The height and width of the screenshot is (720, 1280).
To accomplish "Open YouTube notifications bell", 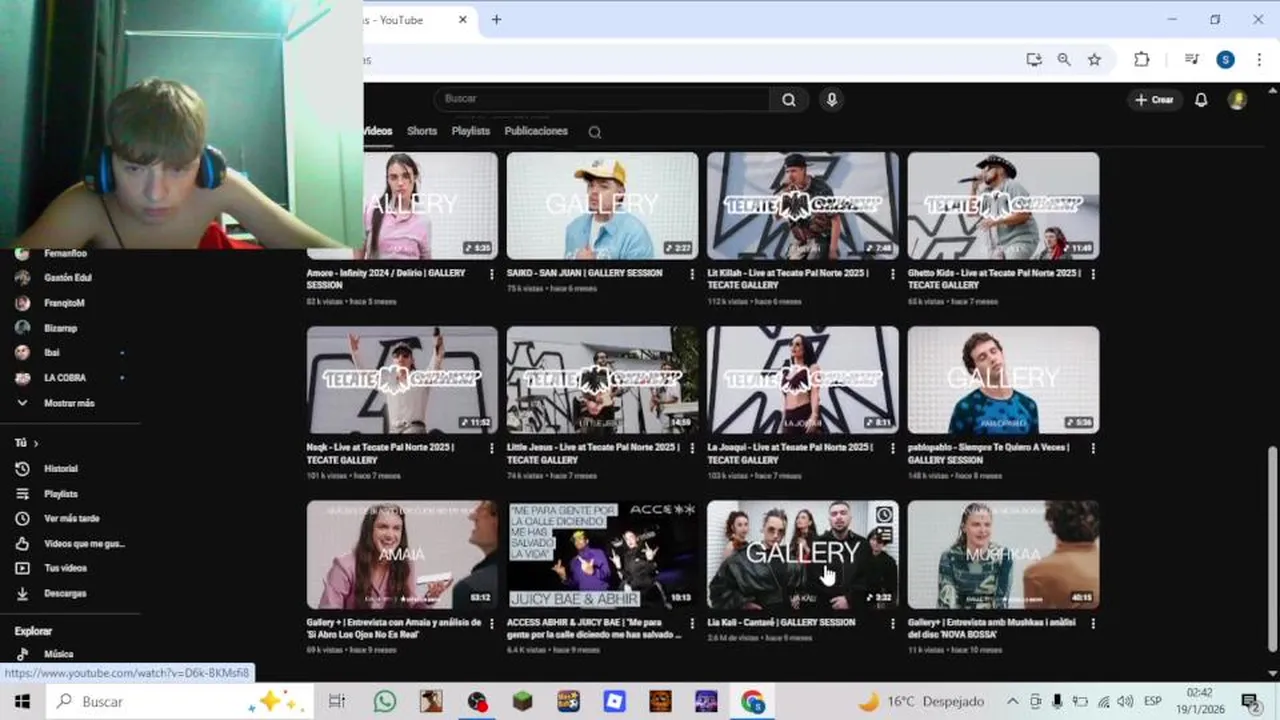I will coord(1201,100).
